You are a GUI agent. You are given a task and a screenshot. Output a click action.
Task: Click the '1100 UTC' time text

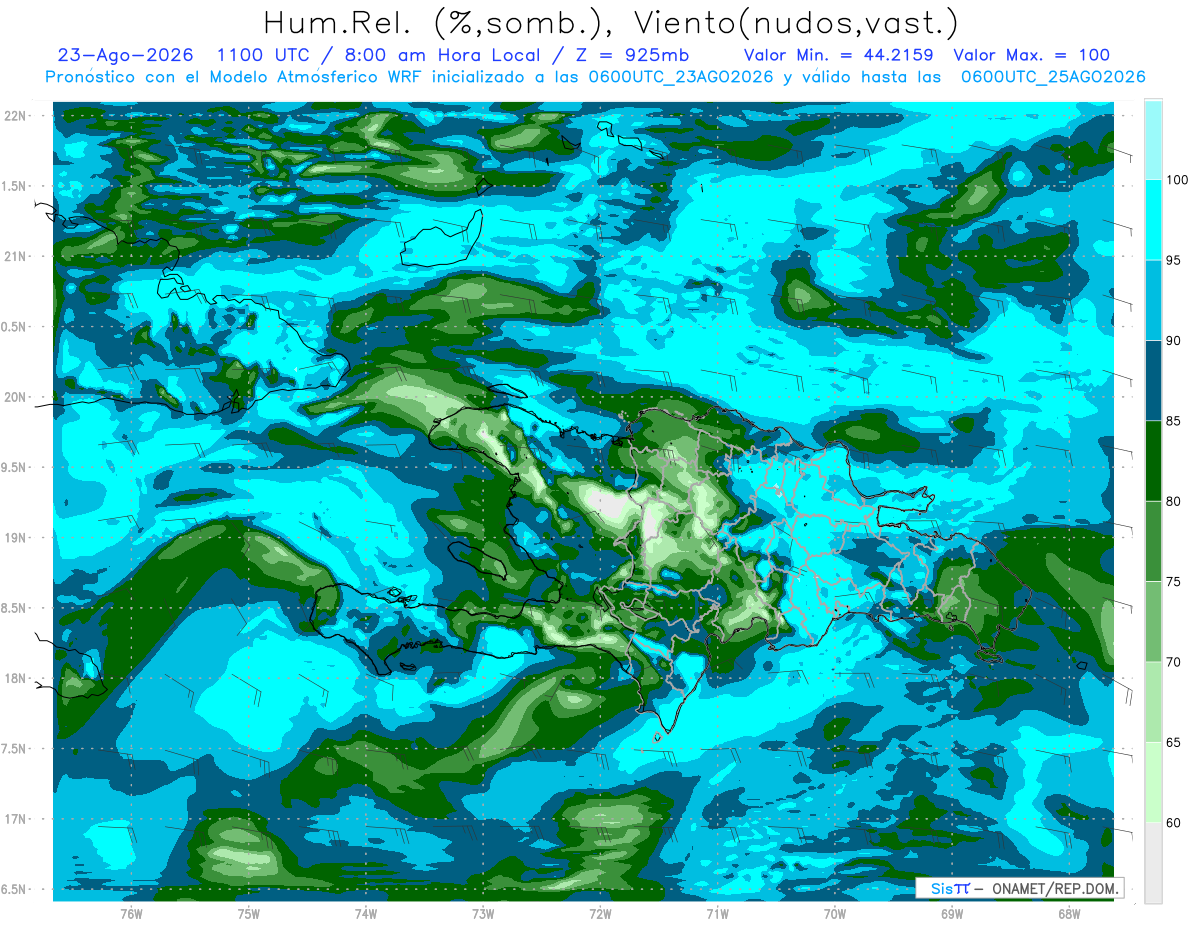point(262,56)
